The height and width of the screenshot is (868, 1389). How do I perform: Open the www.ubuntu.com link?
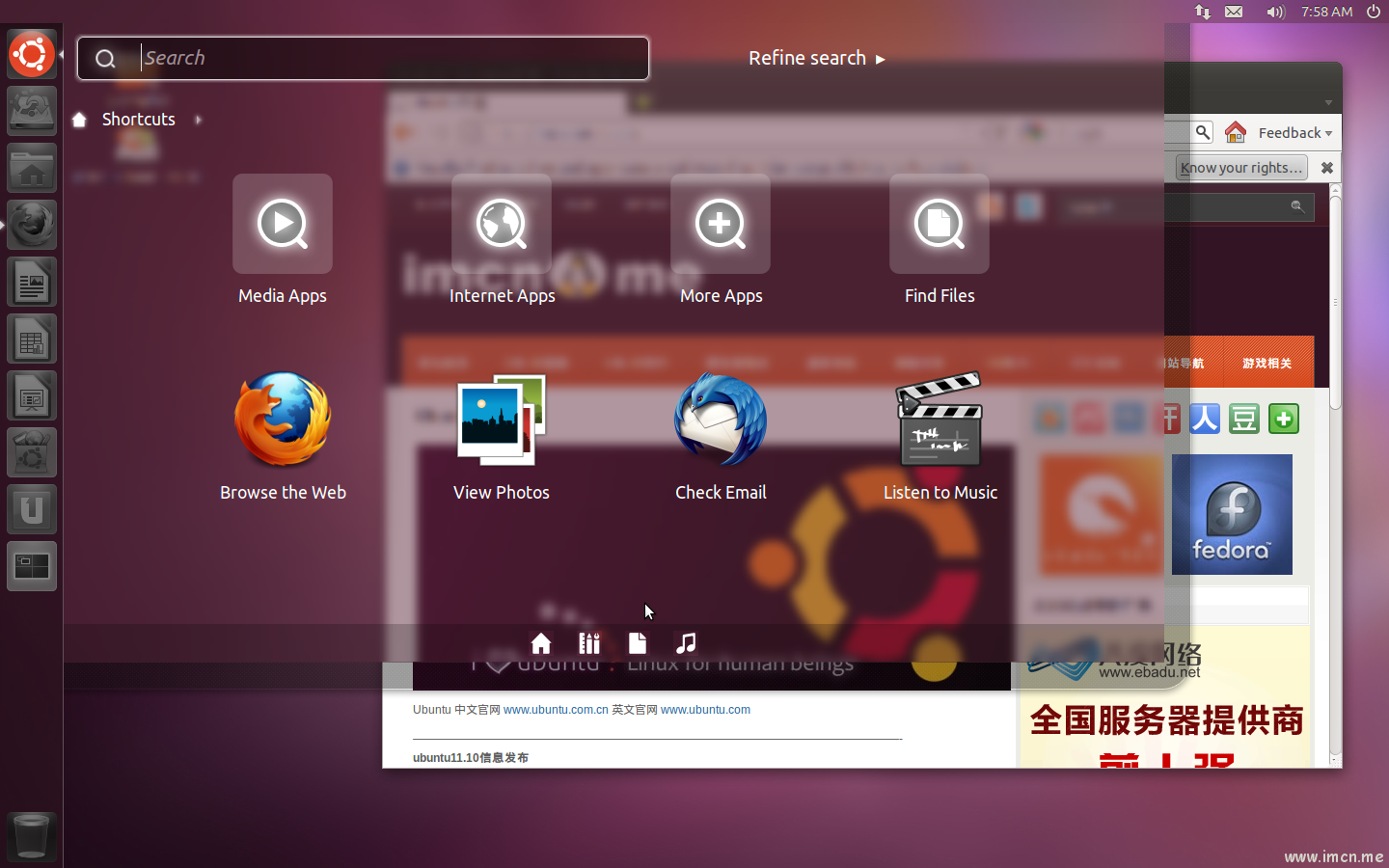tap(705, 710)
